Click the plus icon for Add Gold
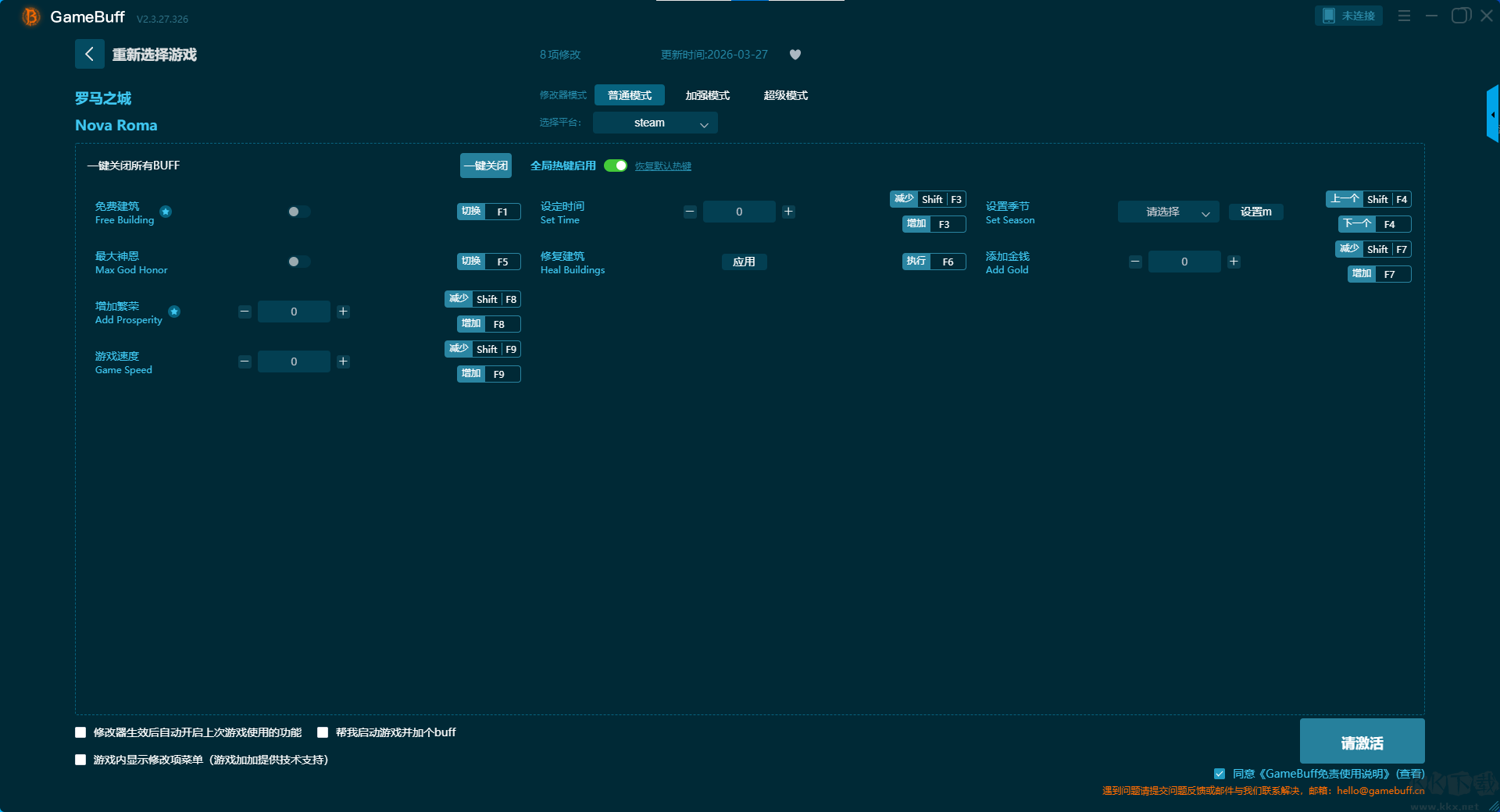 1234,262
